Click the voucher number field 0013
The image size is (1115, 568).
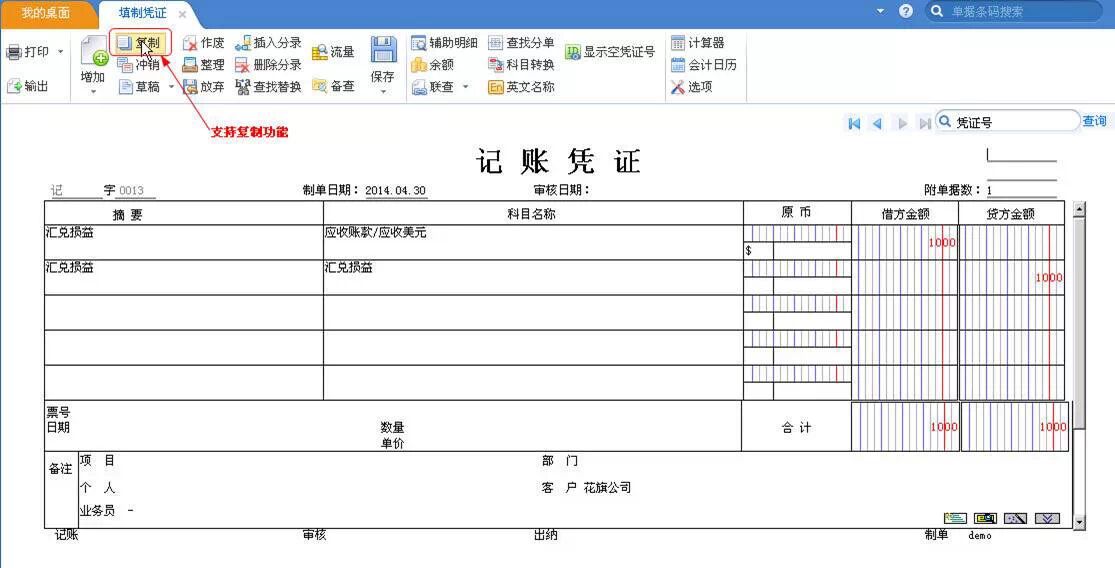(x=137, y=191)
